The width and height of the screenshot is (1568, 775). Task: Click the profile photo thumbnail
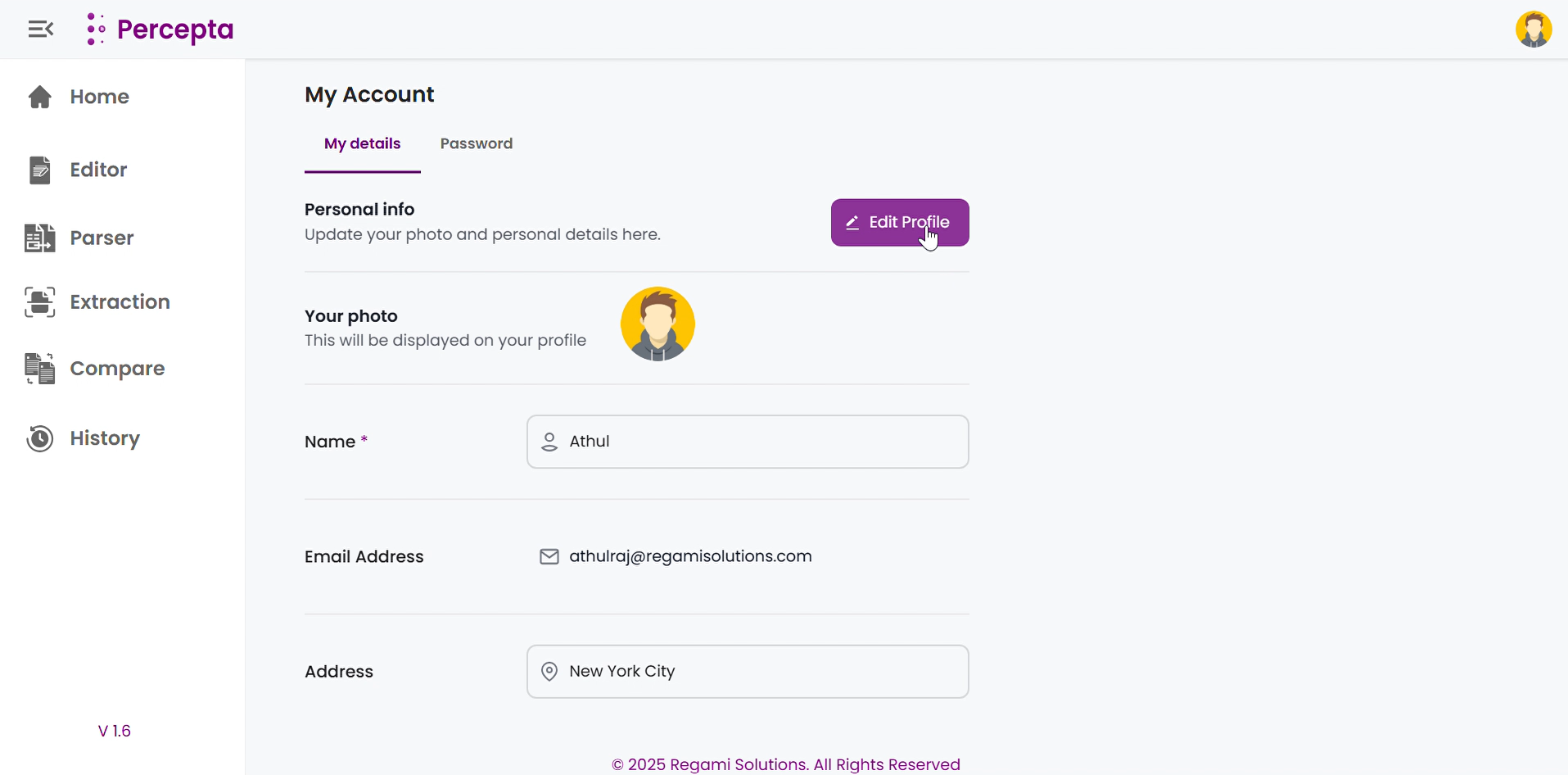pyautogui.click(x=657, y=324)
